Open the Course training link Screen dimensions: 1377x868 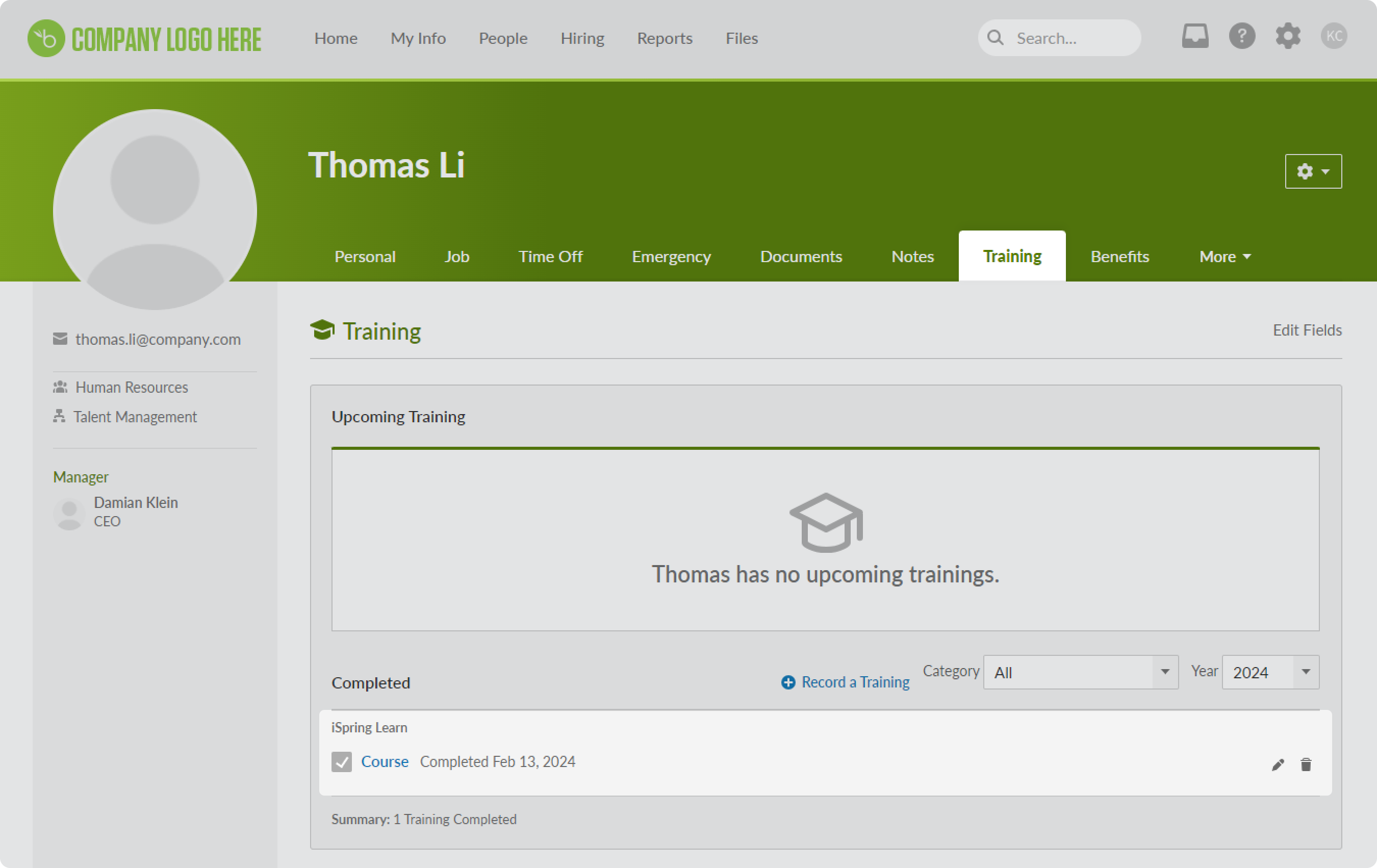pos(384,761)
